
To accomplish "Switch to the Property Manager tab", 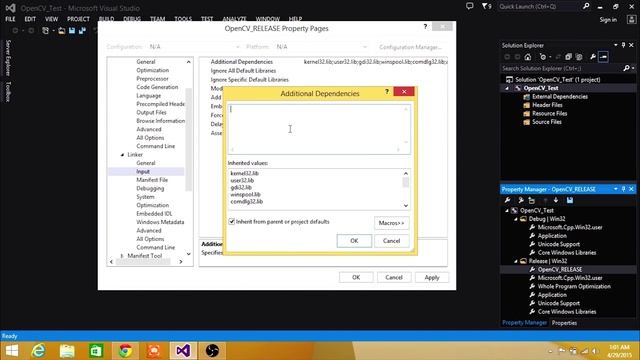I will coord(524,323).
